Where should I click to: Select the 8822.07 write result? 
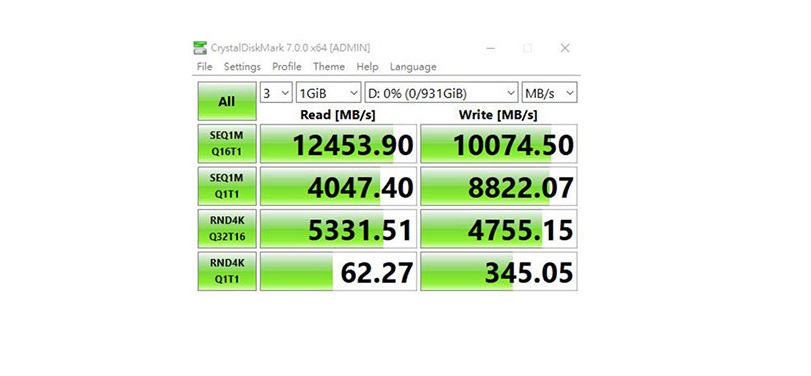(499, 186)
